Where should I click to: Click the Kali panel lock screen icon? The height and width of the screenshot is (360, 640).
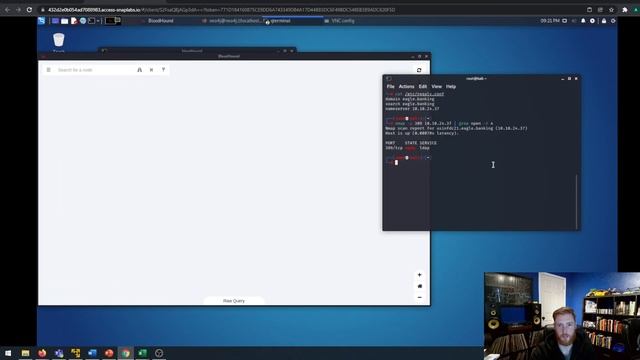tap(604, 21)
